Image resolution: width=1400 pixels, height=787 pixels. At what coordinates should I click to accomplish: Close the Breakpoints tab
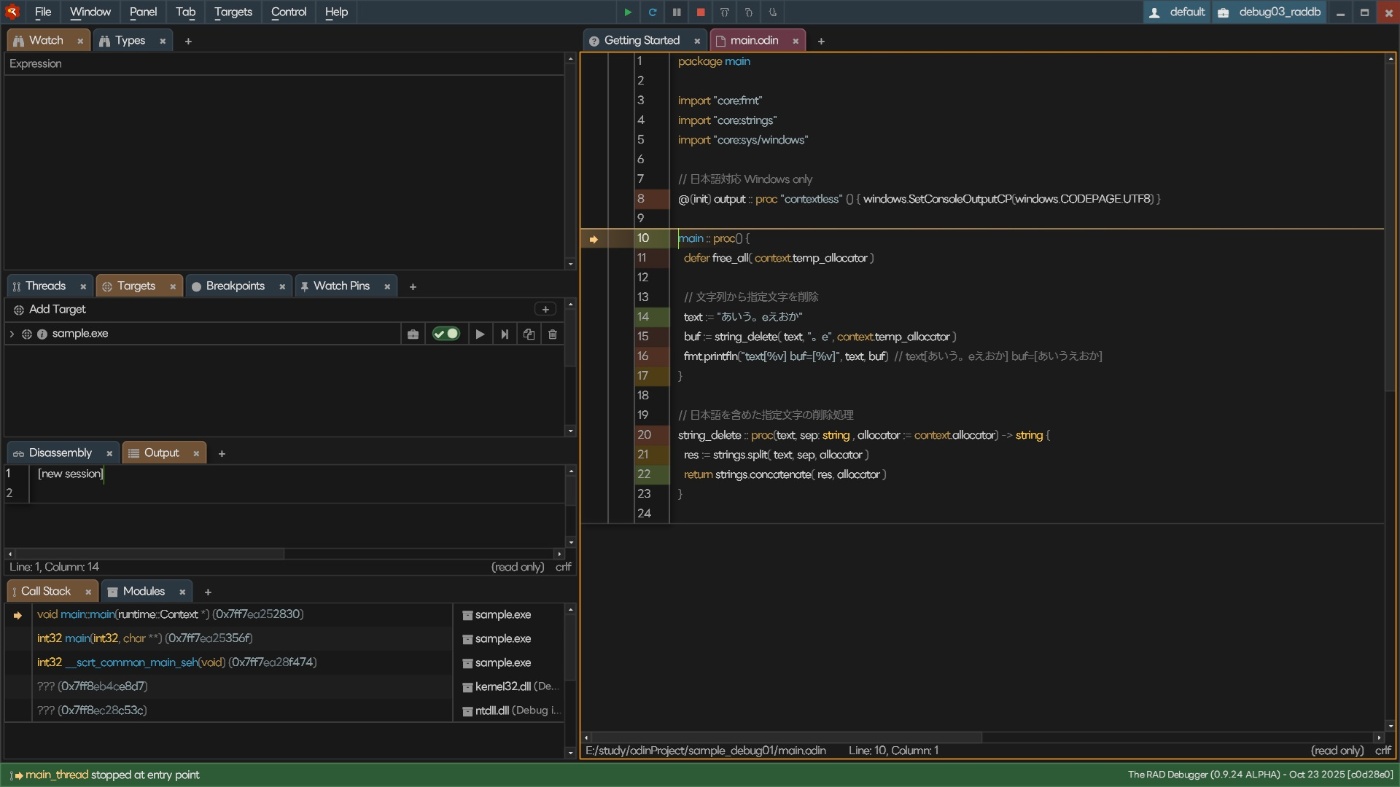pyautogui.click(x=282, y=287)
